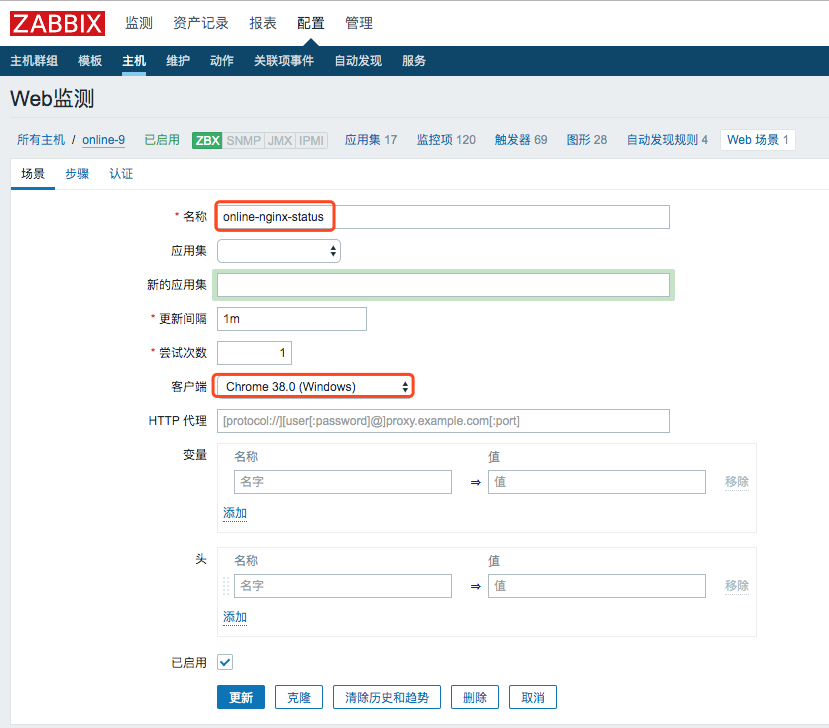Open the 监控项 120 link

pos(446,140)
